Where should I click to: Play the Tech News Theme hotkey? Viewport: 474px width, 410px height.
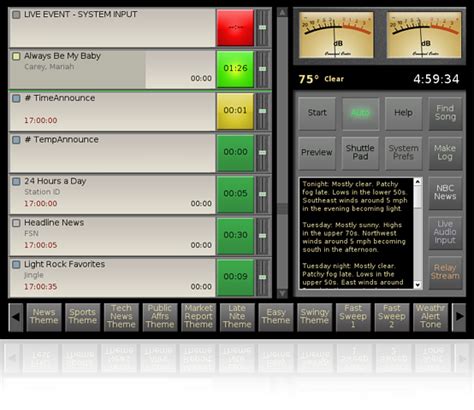tap(121, 317)
